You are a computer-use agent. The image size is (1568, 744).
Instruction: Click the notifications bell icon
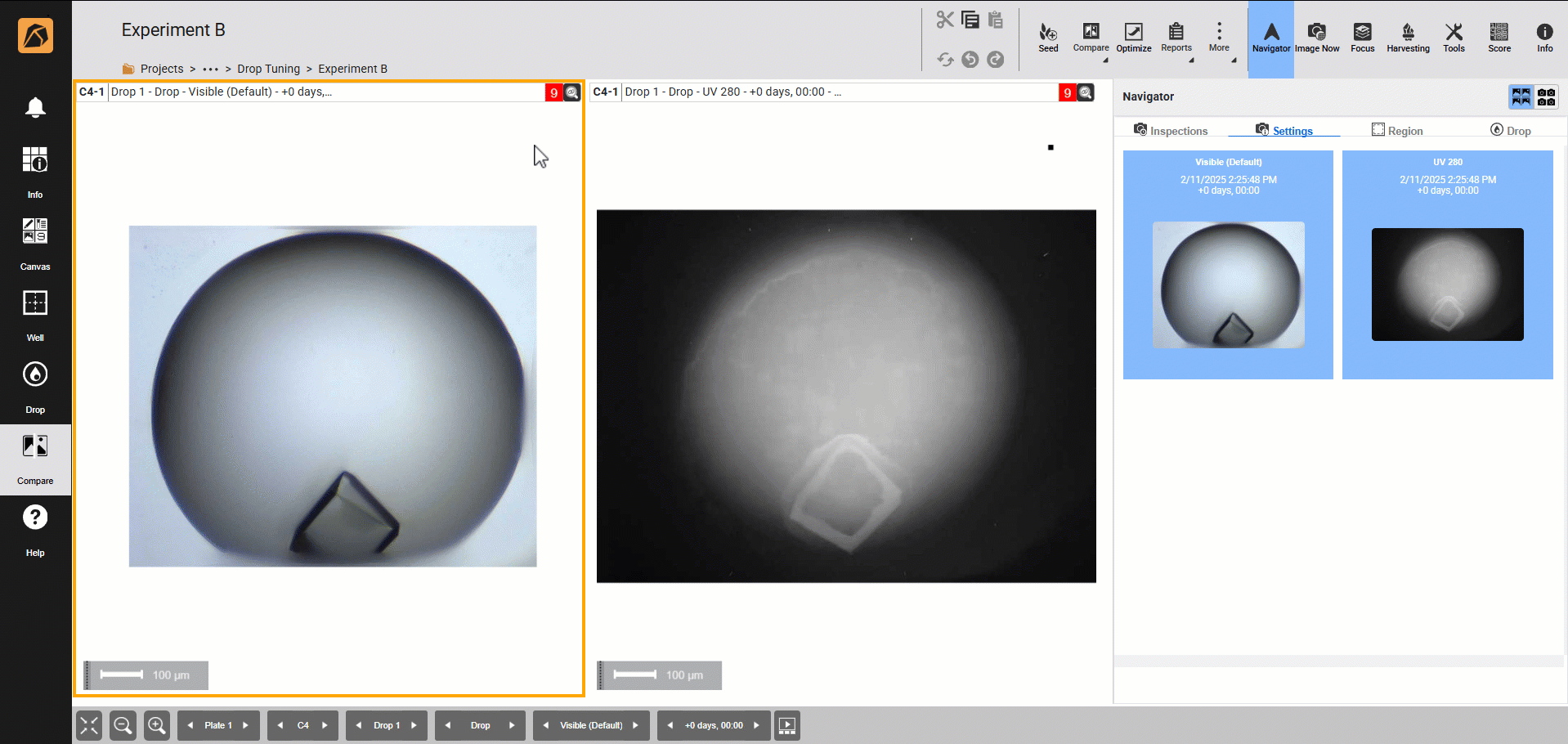35,108
